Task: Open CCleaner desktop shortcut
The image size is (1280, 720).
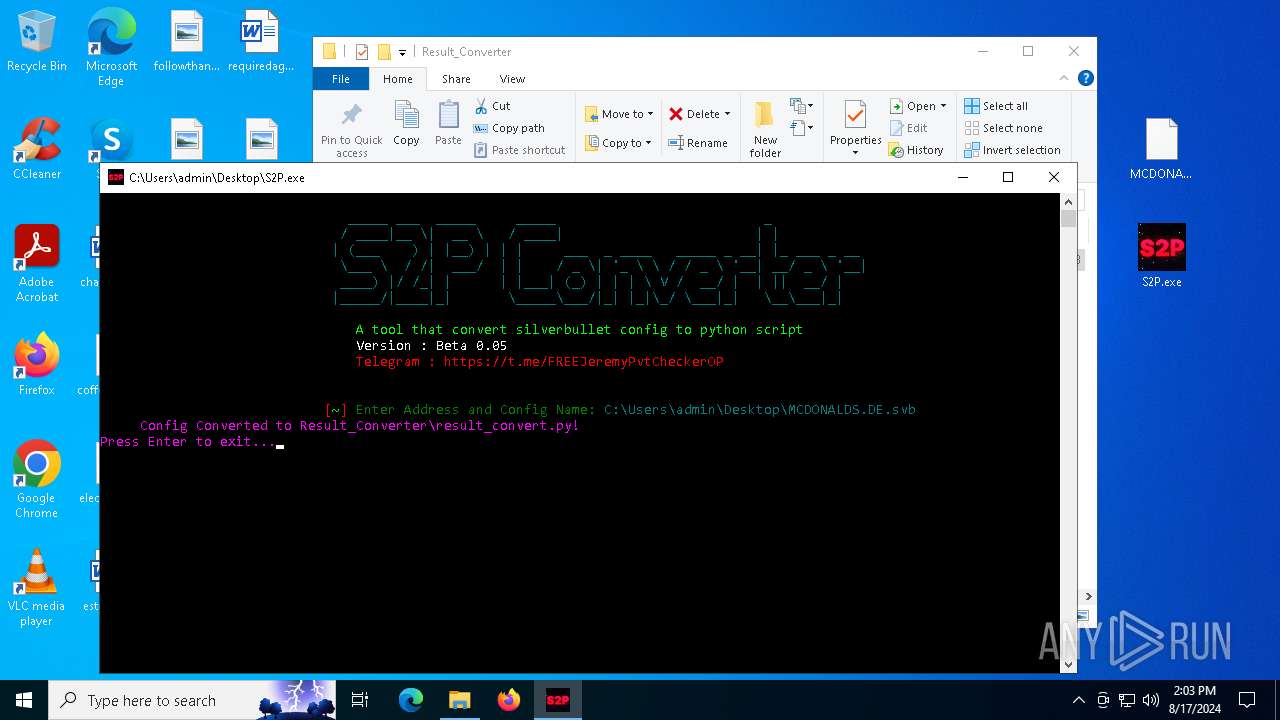Action: [37, 150]
